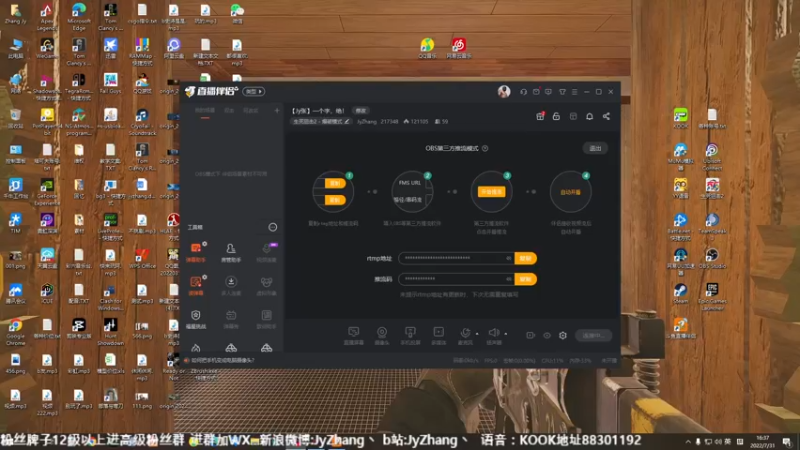Switch to the second scene tab
Viewport: 800px width, 450px height.
tap(230, 111)
